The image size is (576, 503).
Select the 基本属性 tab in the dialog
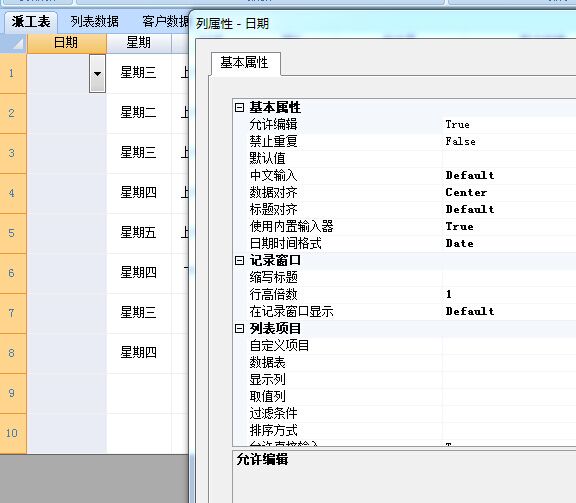point(244,62)
